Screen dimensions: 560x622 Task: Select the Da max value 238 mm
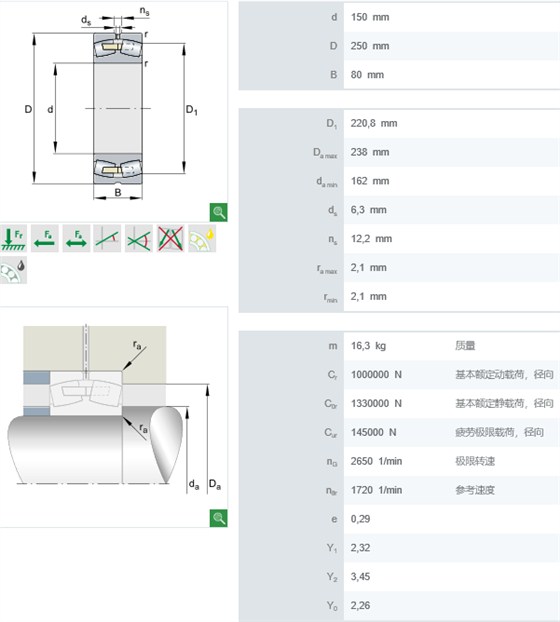click(x=370, y=152)
